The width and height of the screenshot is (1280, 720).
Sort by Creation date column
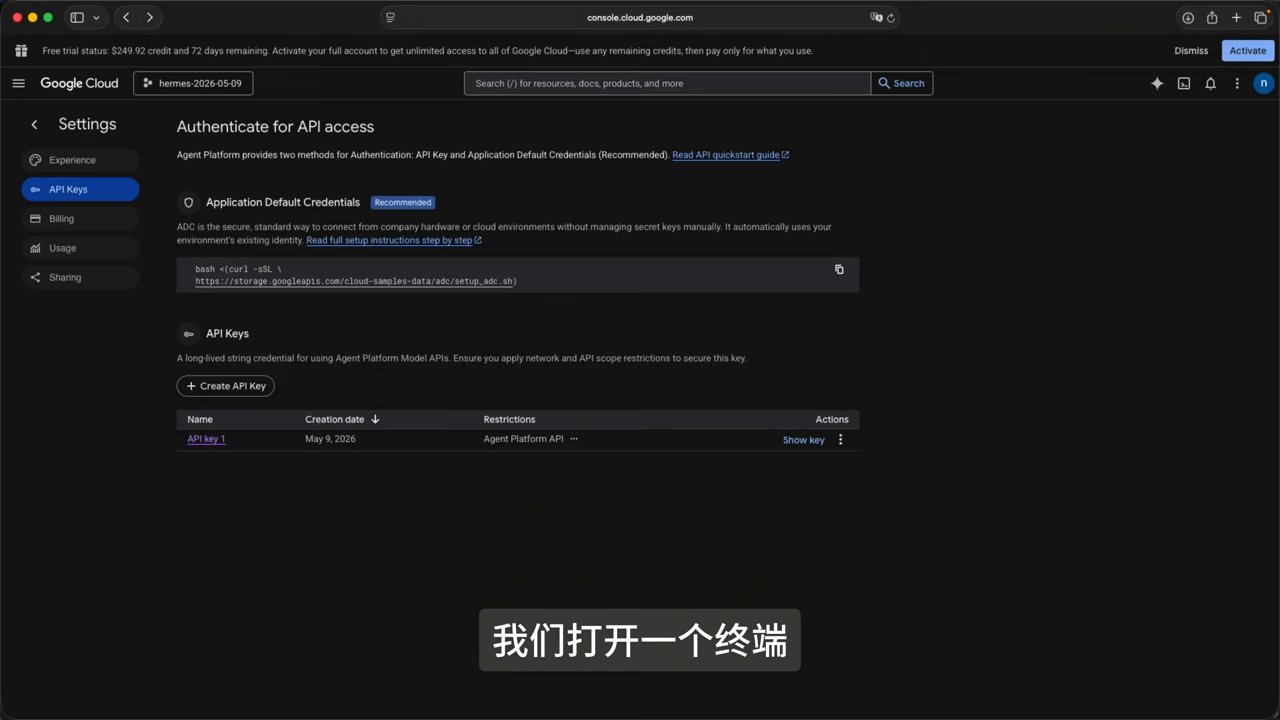pyautogui.click(x=342, y=419)
